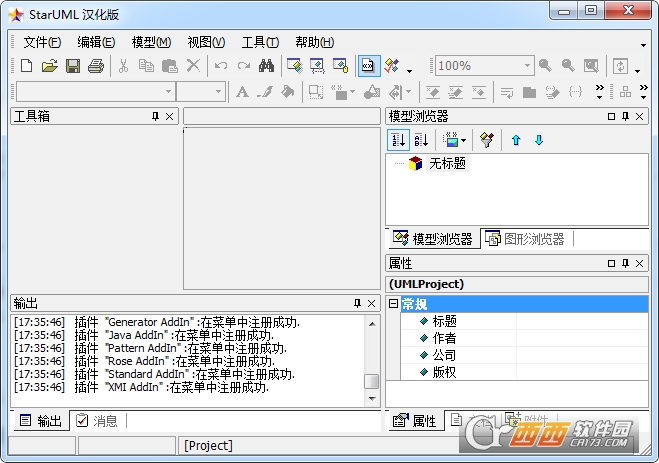The height and width of the screenshot is (463, 659).
Task: Click the font color A icon
Action: [242, 92]
